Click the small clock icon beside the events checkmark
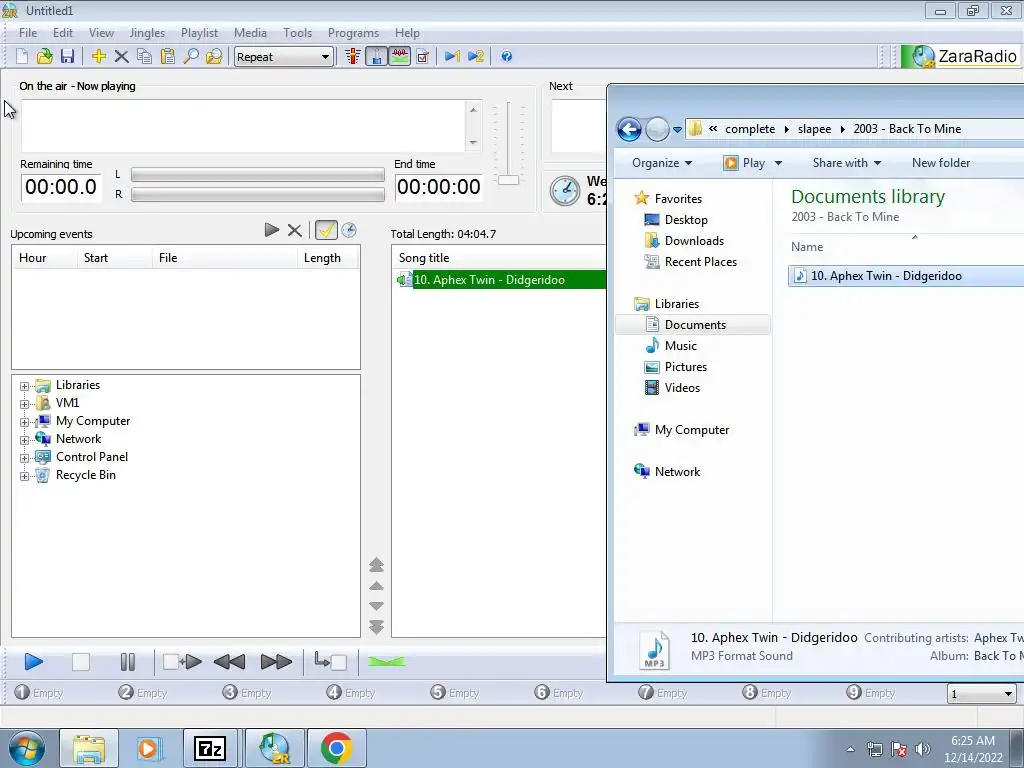 coord(349,230)
